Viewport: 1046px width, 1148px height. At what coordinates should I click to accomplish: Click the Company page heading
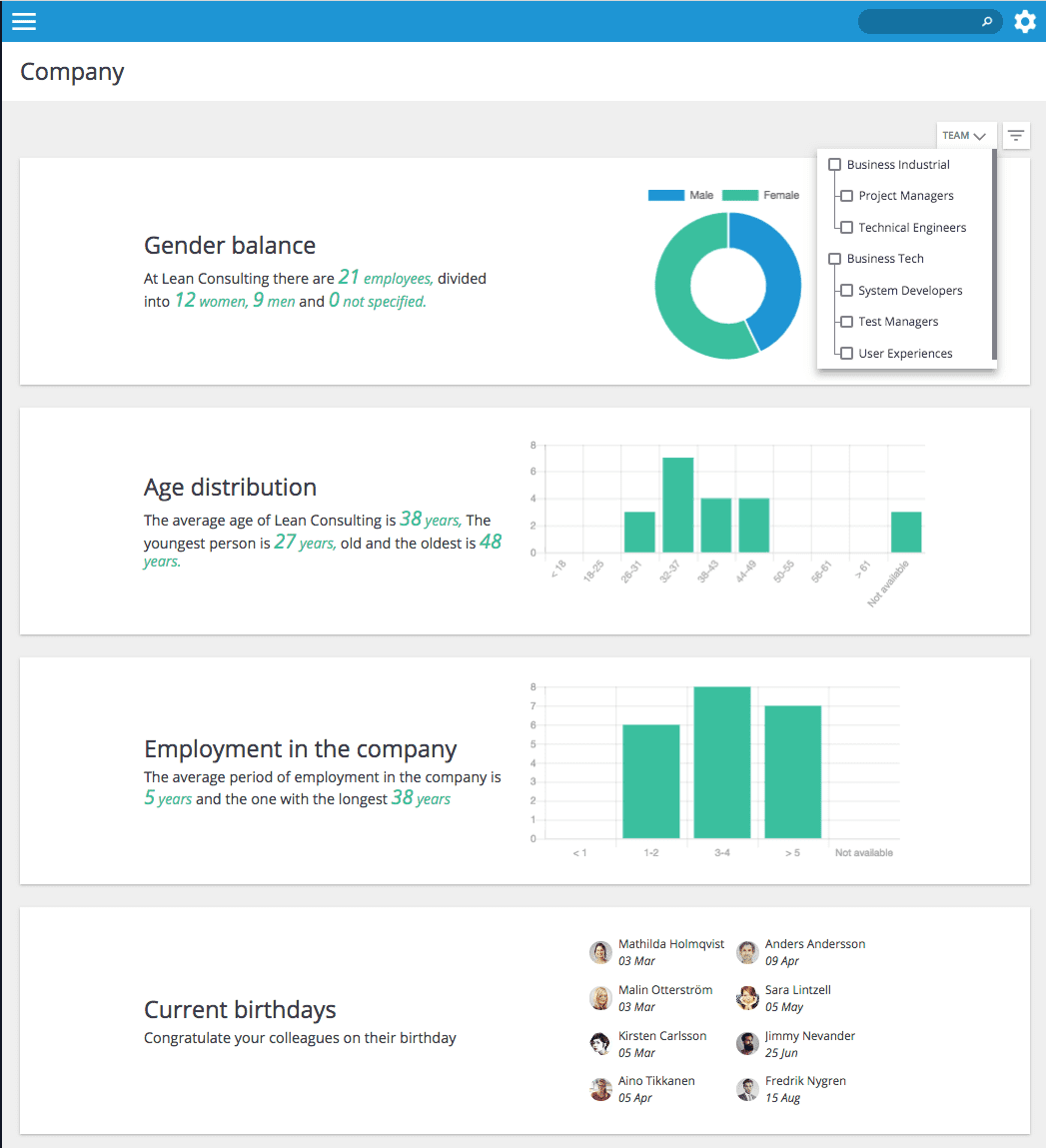click(71, 71)
